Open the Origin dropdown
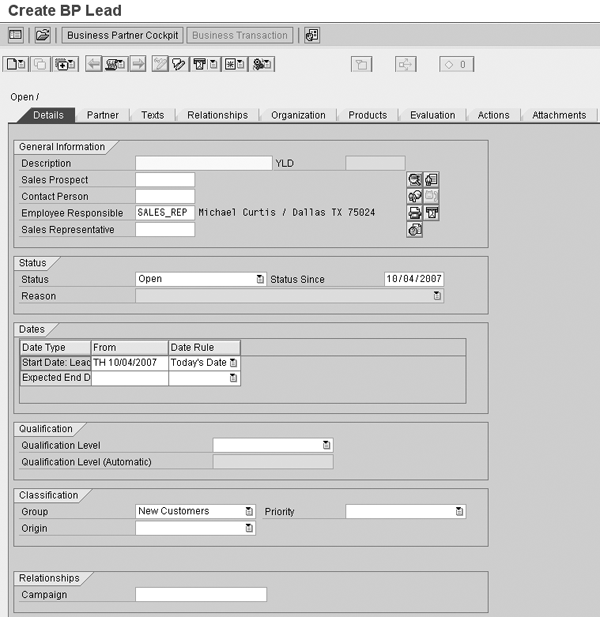 click(x=249, y=528)
